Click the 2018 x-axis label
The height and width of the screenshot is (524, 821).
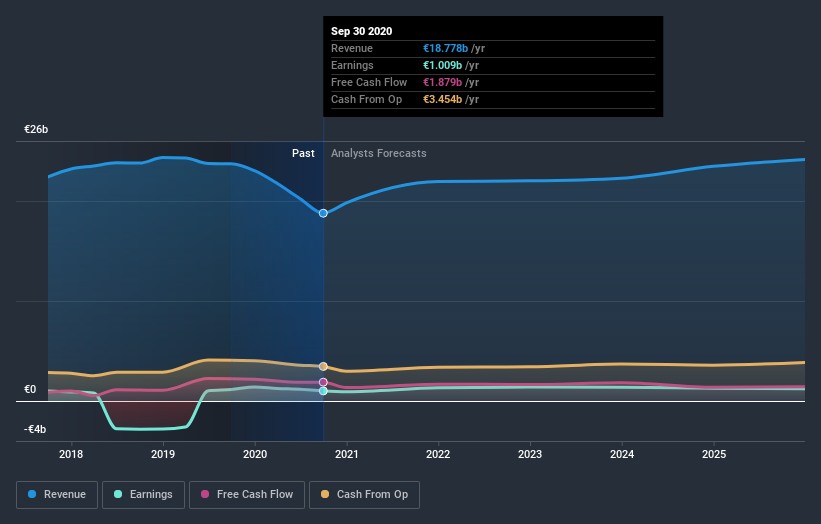(71, 454)
